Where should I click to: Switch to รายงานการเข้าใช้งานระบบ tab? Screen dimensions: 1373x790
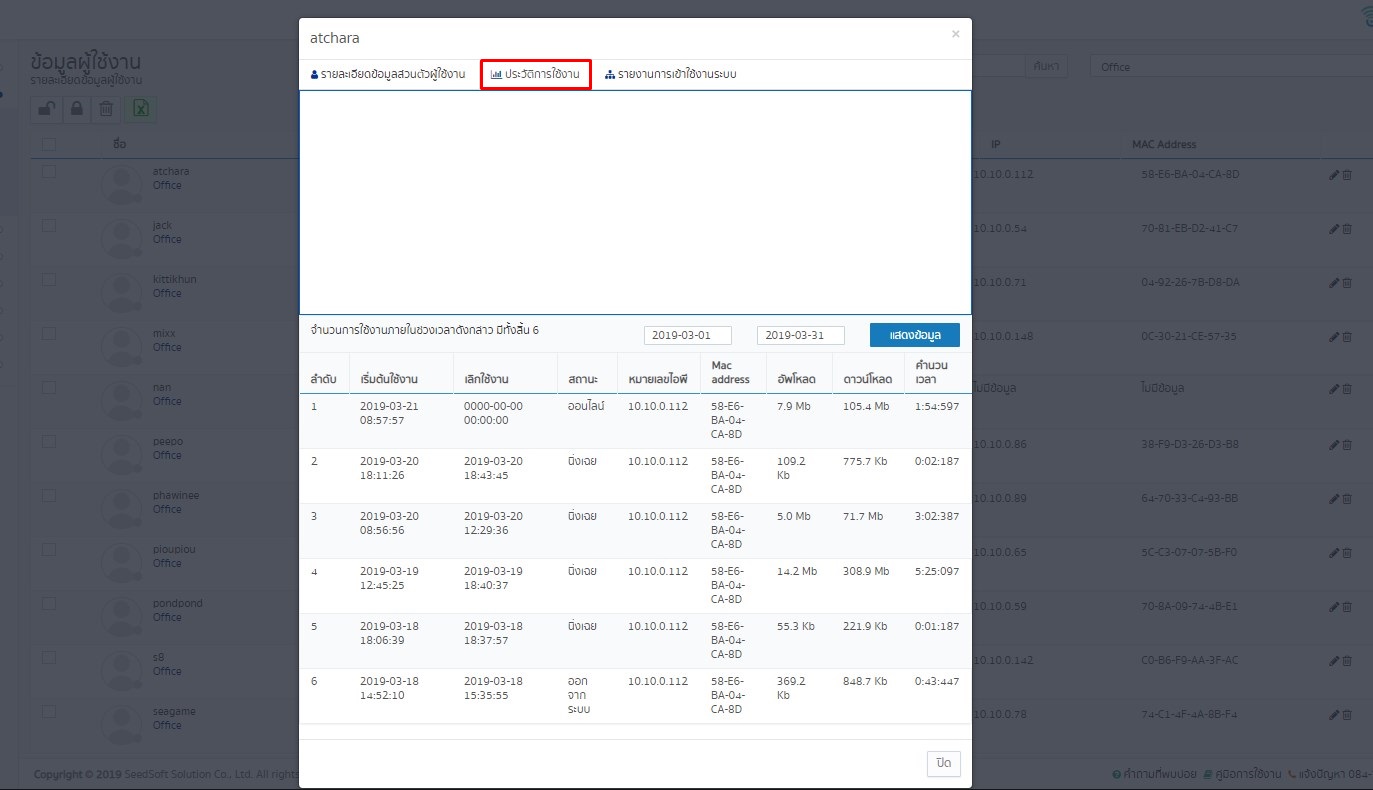(671, 75)
